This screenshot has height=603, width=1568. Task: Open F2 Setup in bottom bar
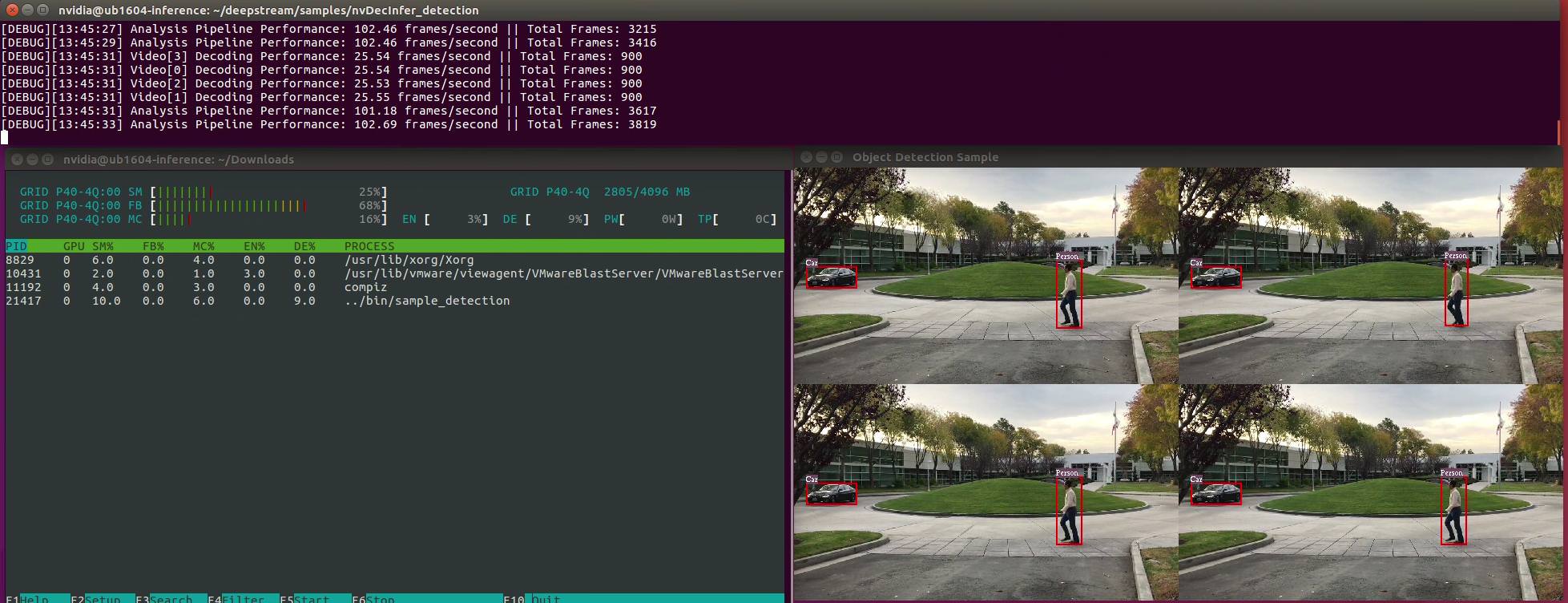[103, 598]
